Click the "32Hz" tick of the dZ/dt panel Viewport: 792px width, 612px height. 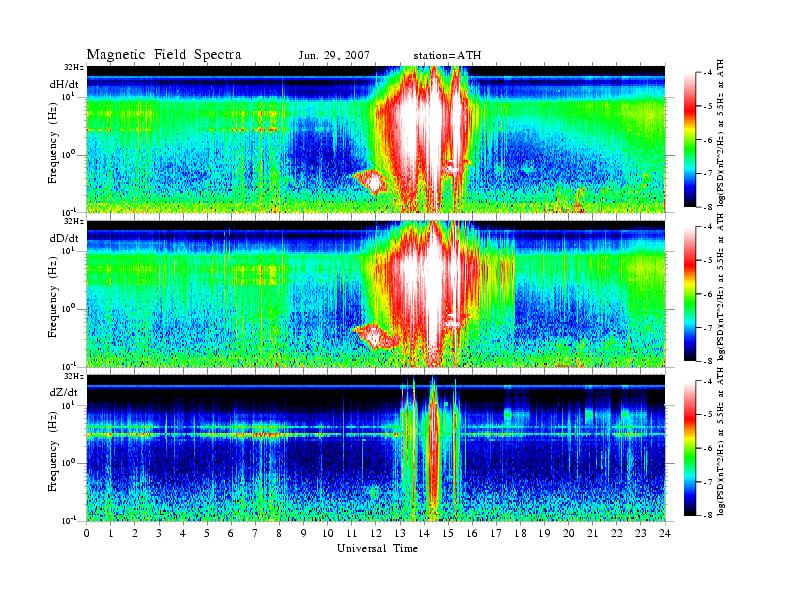click(76, 376)
